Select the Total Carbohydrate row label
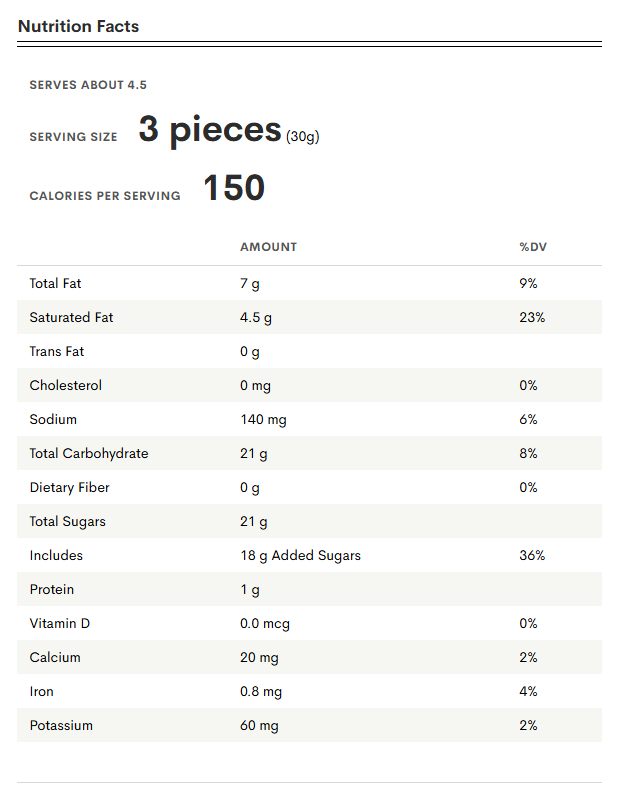This screenshot has width=624, height=786. [x=89, y=454]
